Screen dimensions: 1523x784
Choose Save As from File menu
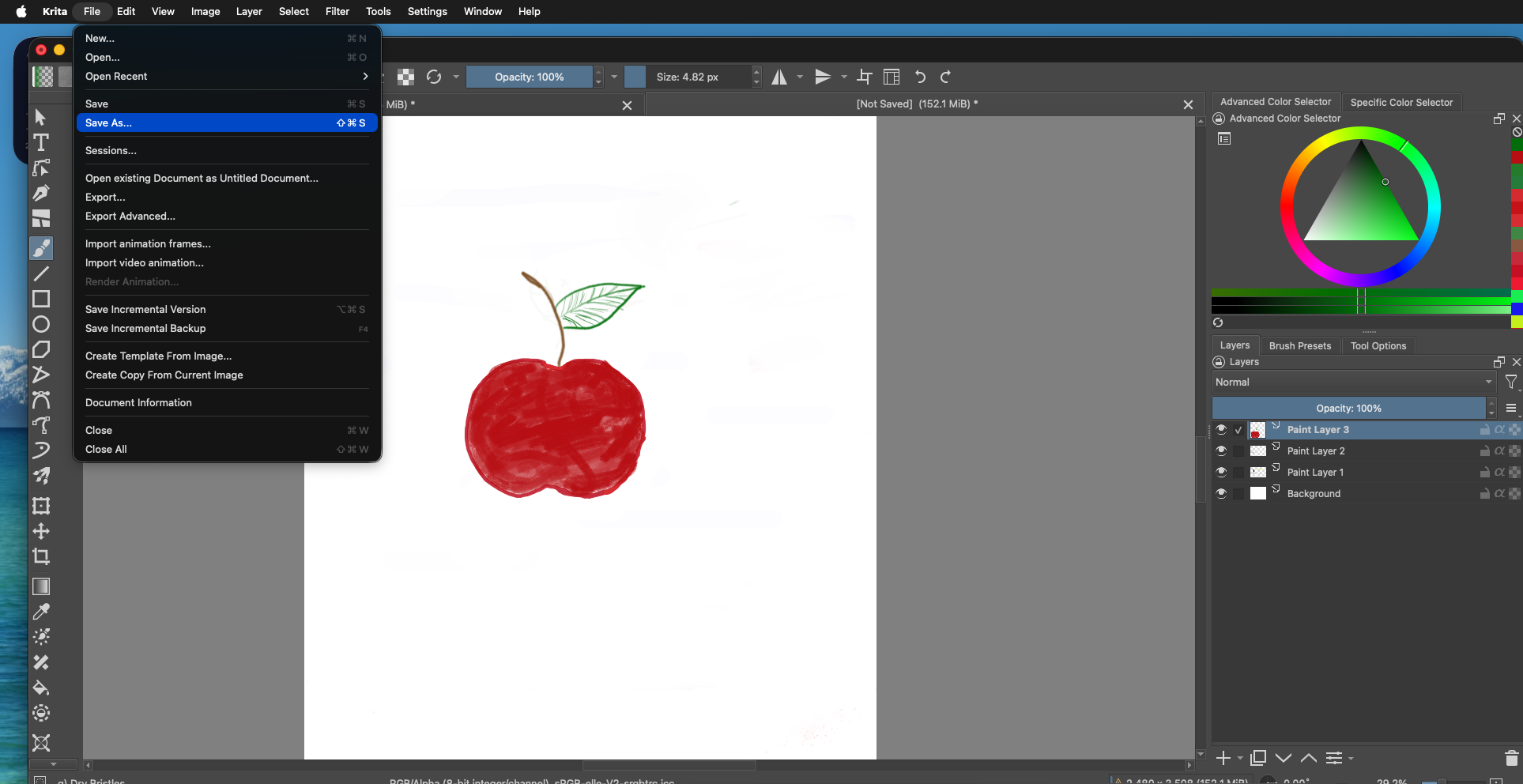click(x=227, y=123)
